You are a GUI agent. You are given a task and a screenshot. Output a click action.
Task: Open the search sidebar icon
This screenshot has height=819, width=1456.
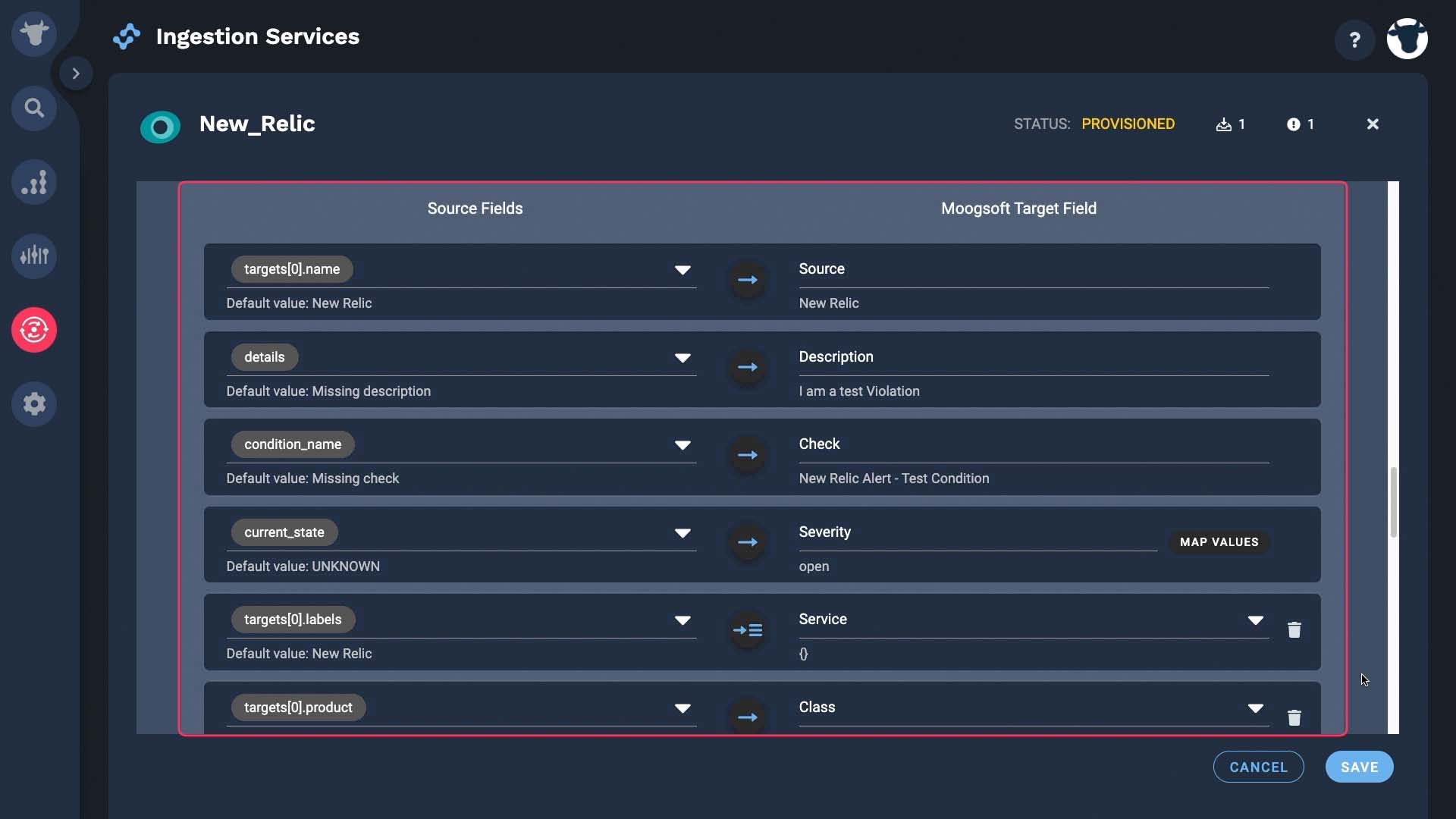tap(34, 108)
